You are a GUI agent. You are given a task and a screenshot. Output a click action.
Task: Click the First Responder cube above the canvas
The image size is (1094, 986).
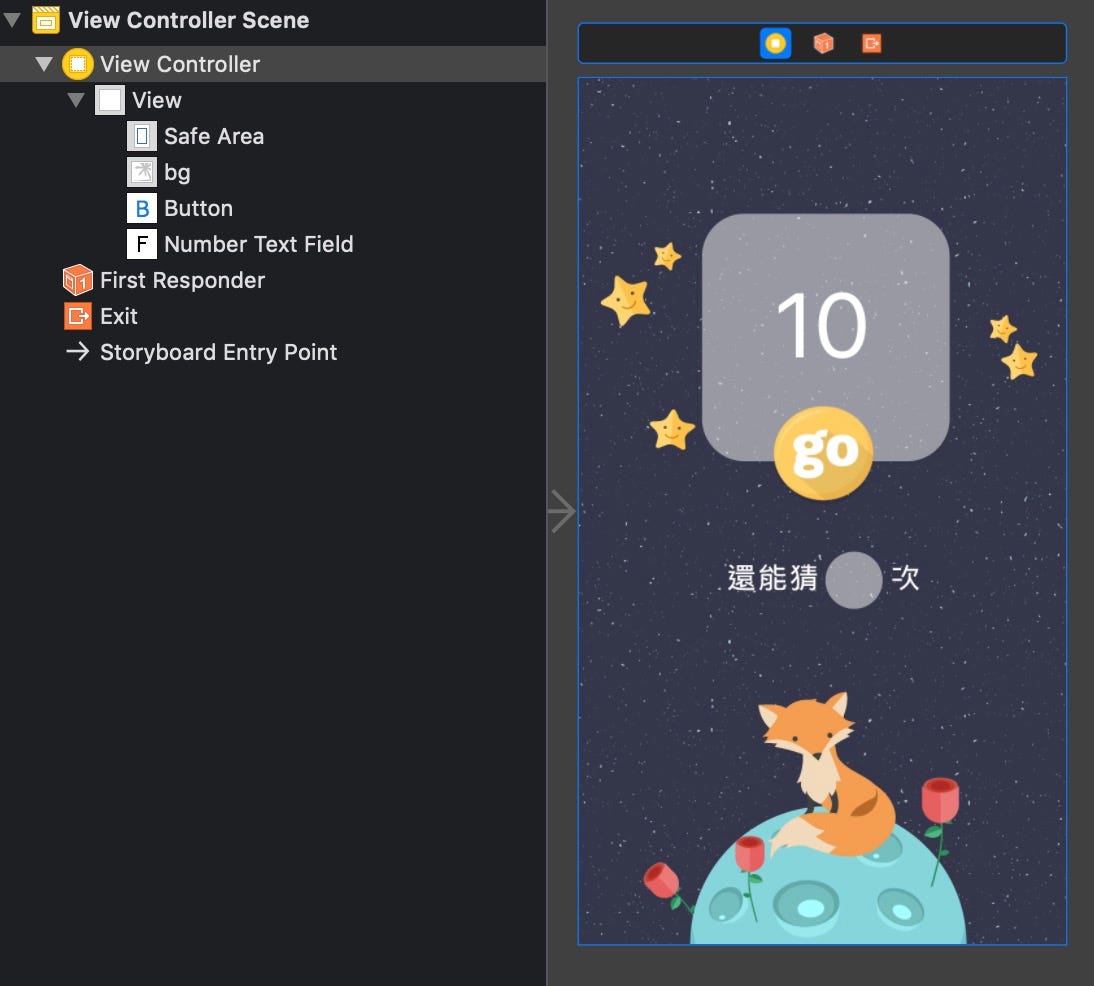pyautogui.click(x=821, y=43)
